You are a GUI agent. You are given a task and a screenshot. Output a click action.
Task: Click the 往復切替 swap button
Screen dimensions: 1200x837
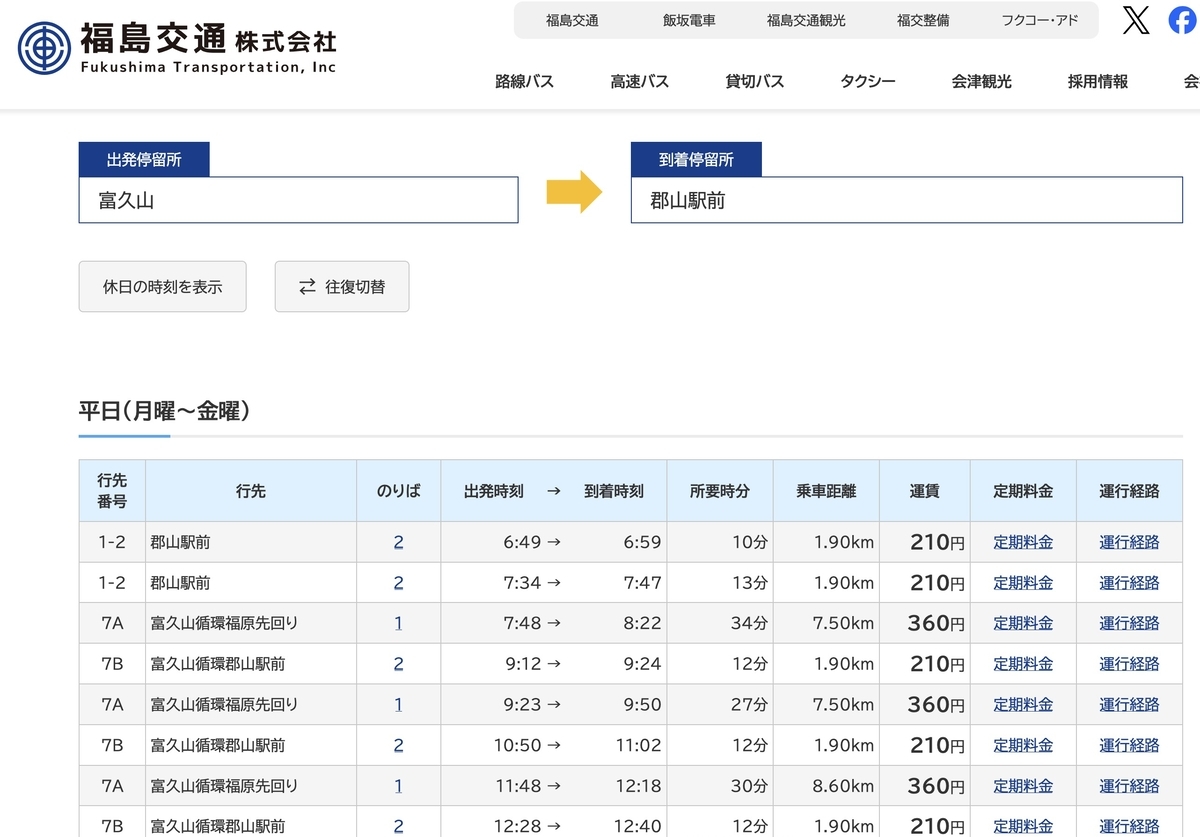pos(342,287)
